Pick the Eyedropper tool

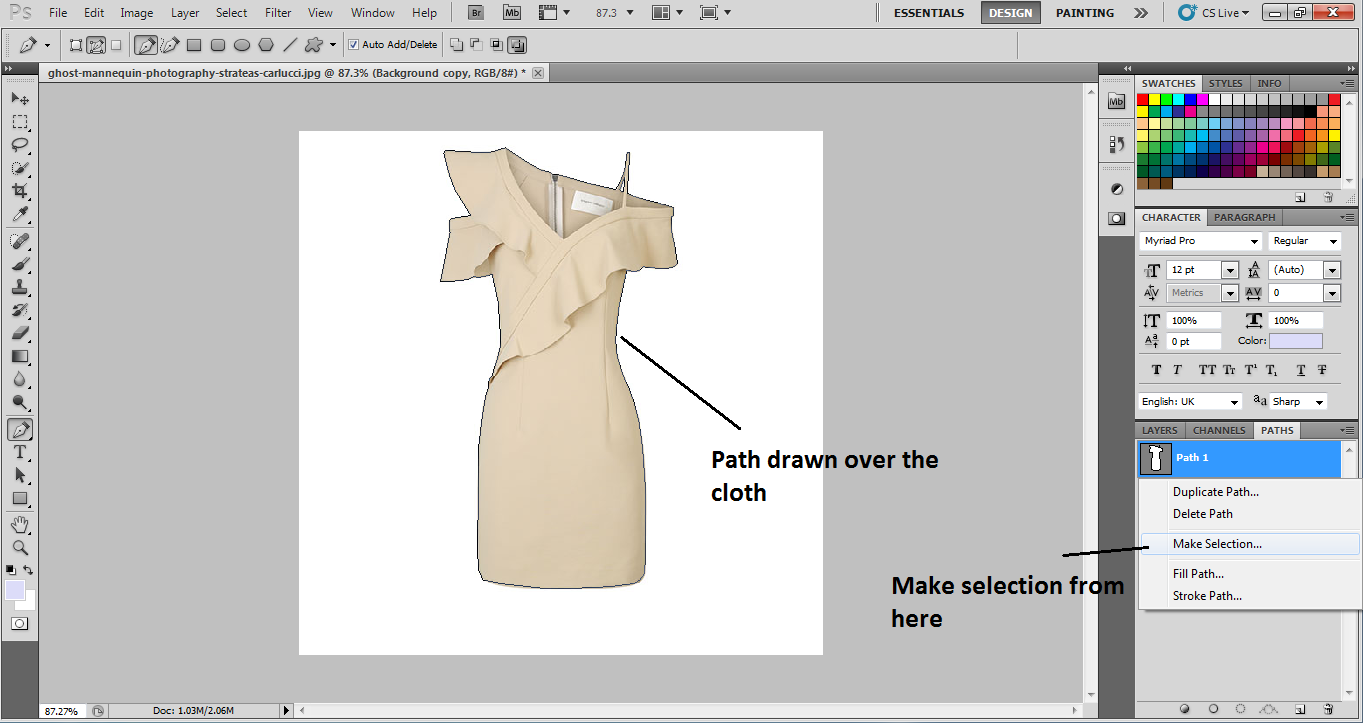[20, 214]
